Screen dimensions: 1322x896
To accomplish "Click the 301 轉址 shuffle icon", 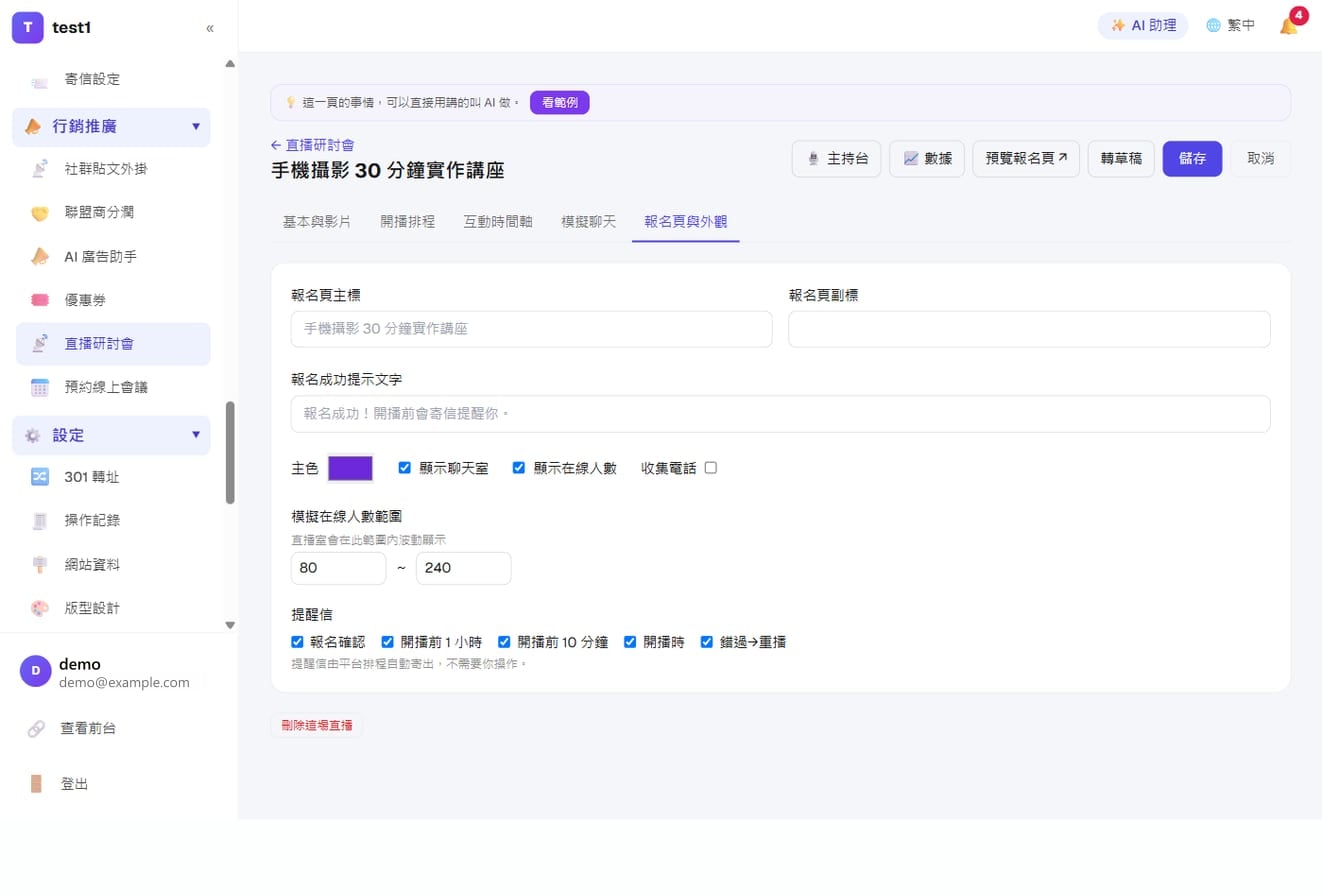I will click(40, 477).
